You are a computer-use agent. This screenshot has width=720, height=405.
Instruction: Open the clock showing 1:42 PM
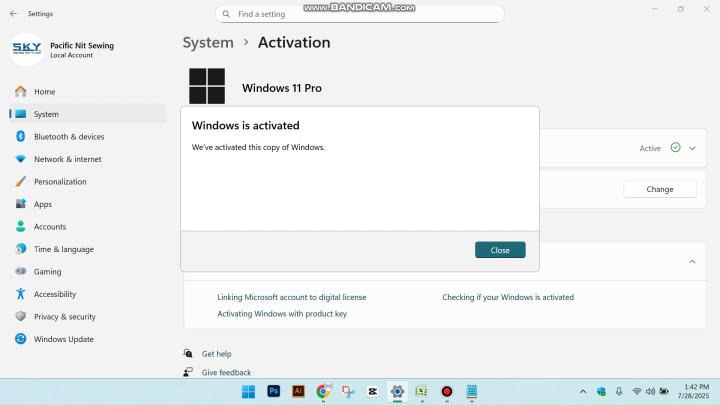[693, 391]
